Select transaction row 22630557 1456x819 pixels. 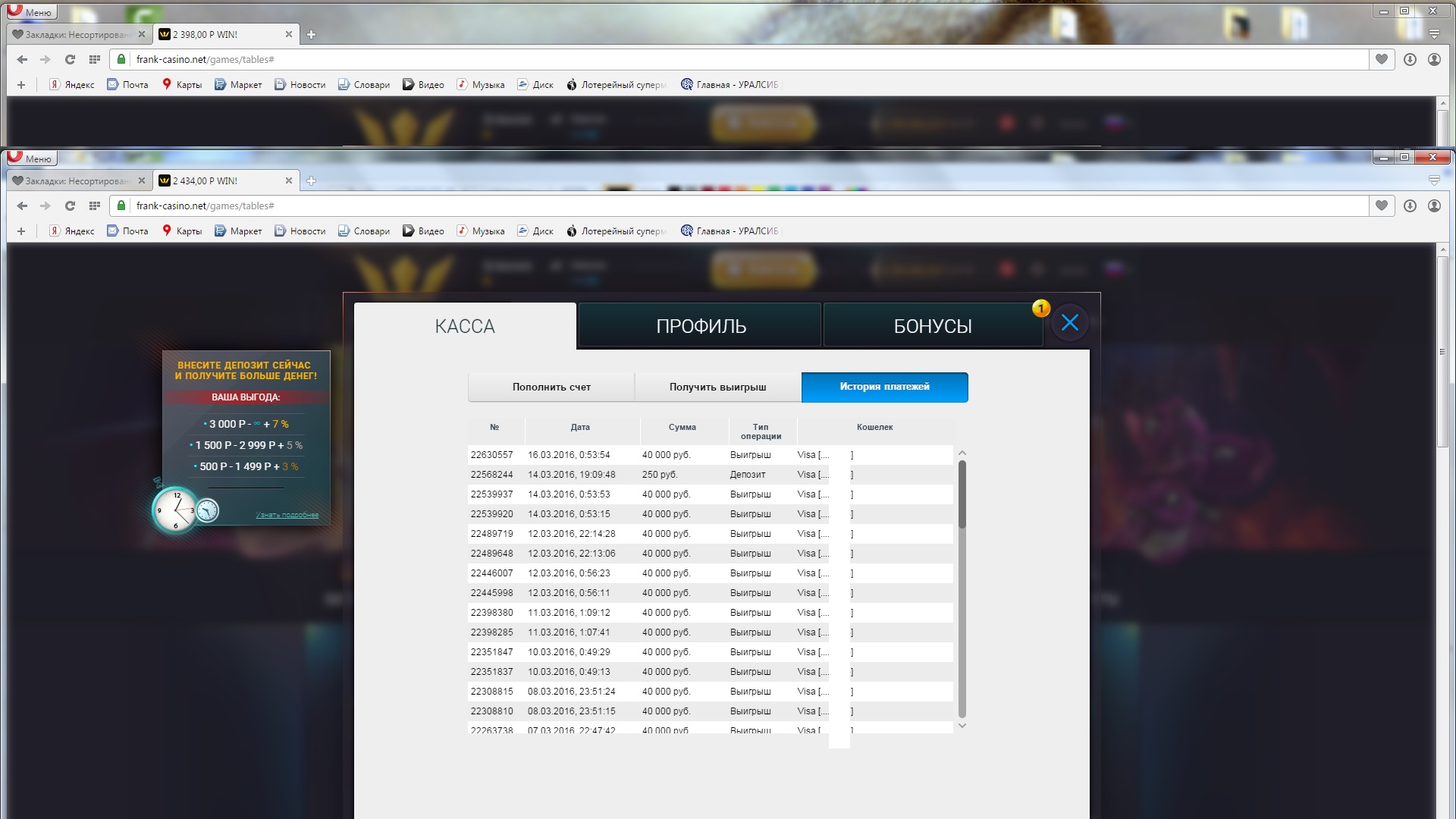point(711,455)
